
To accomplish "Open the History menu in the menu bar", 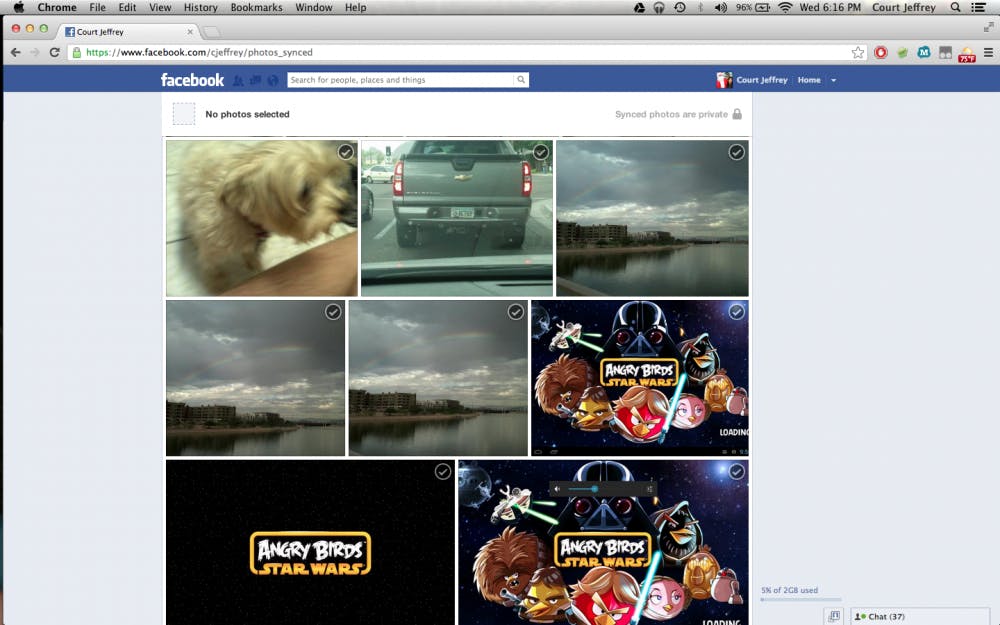I will [199, 7].
